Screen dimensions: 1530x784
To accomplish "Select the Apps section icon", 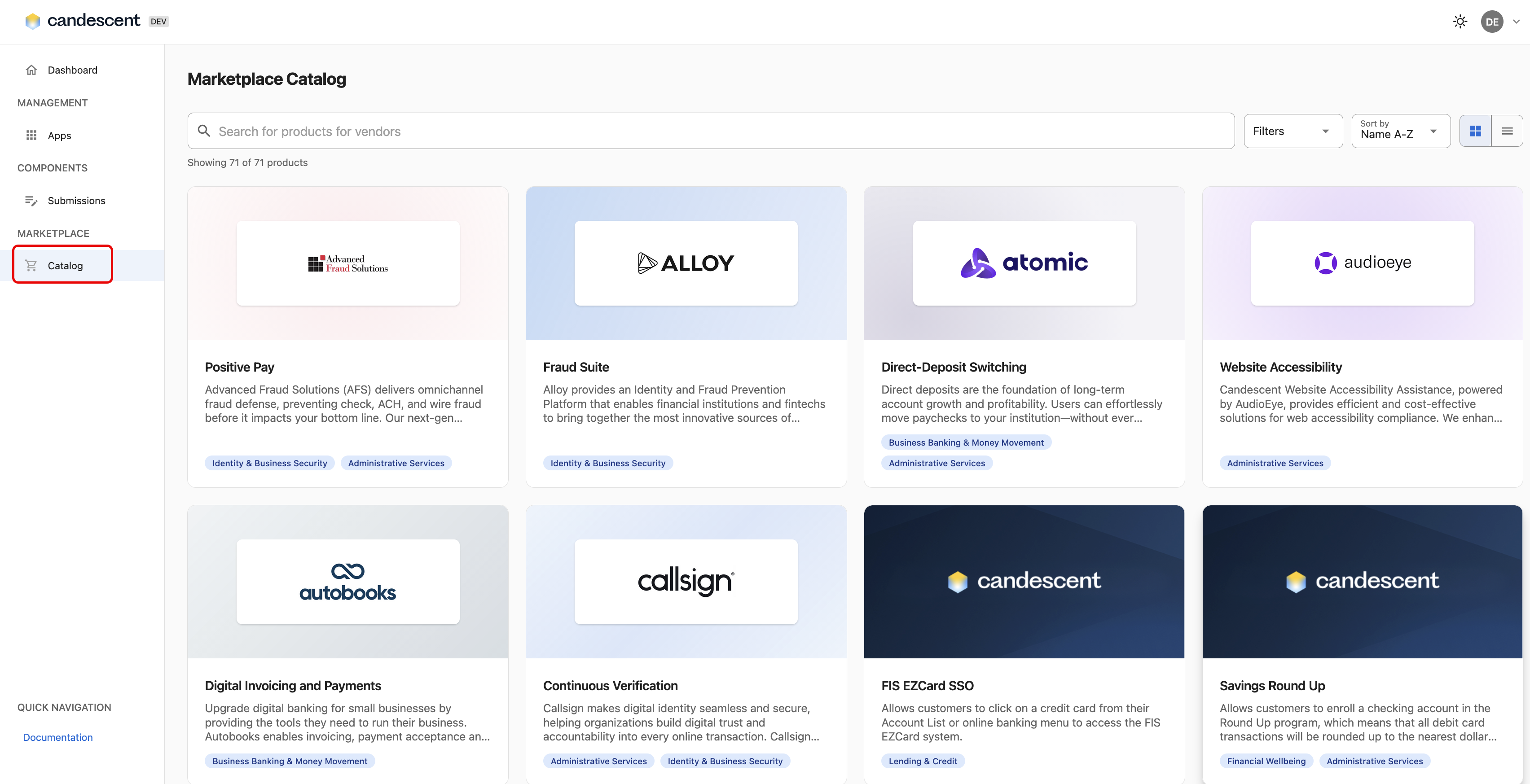I will 31,135.
